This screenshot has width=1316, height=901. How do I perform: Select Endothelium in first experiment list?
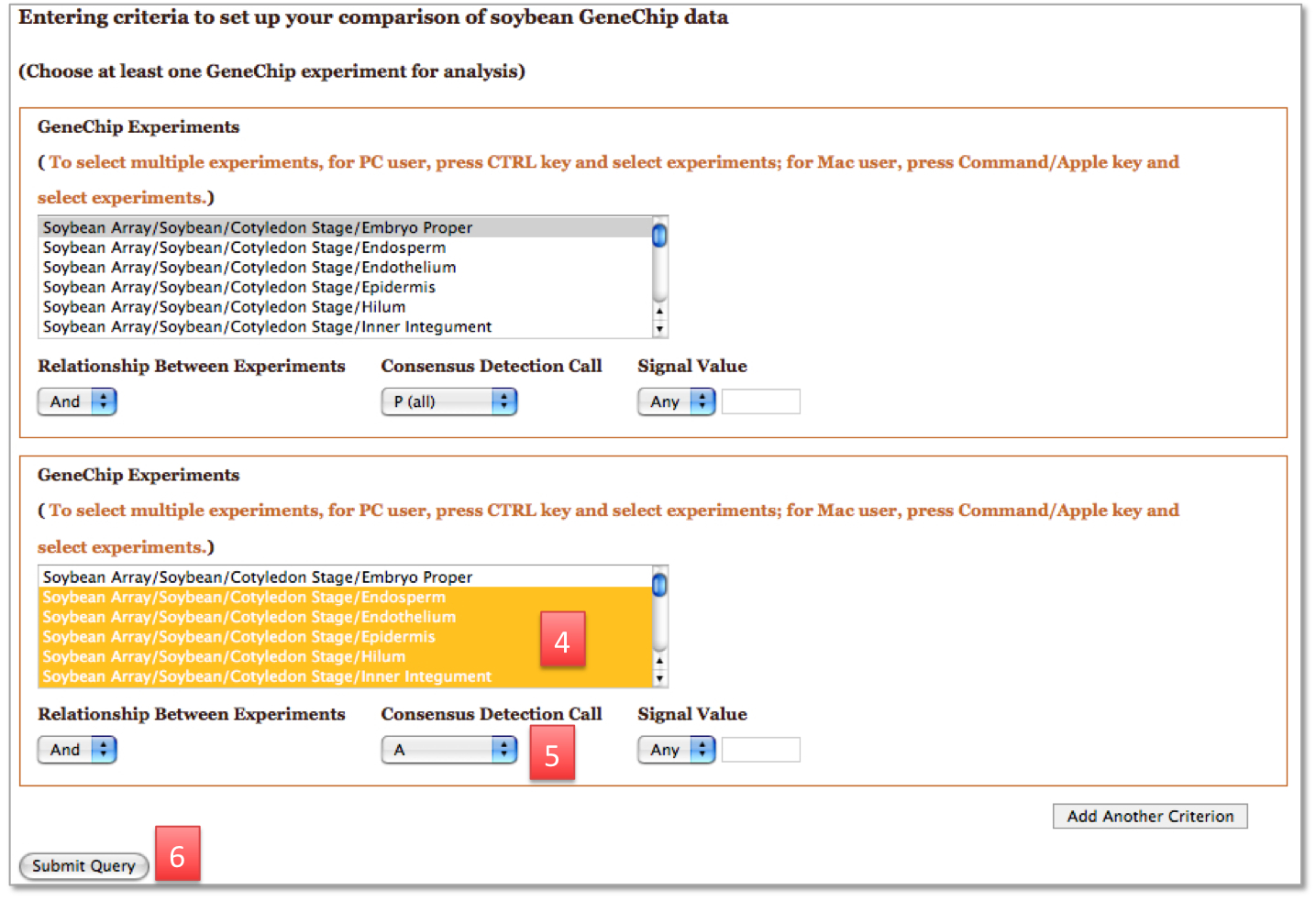[345, 268]
